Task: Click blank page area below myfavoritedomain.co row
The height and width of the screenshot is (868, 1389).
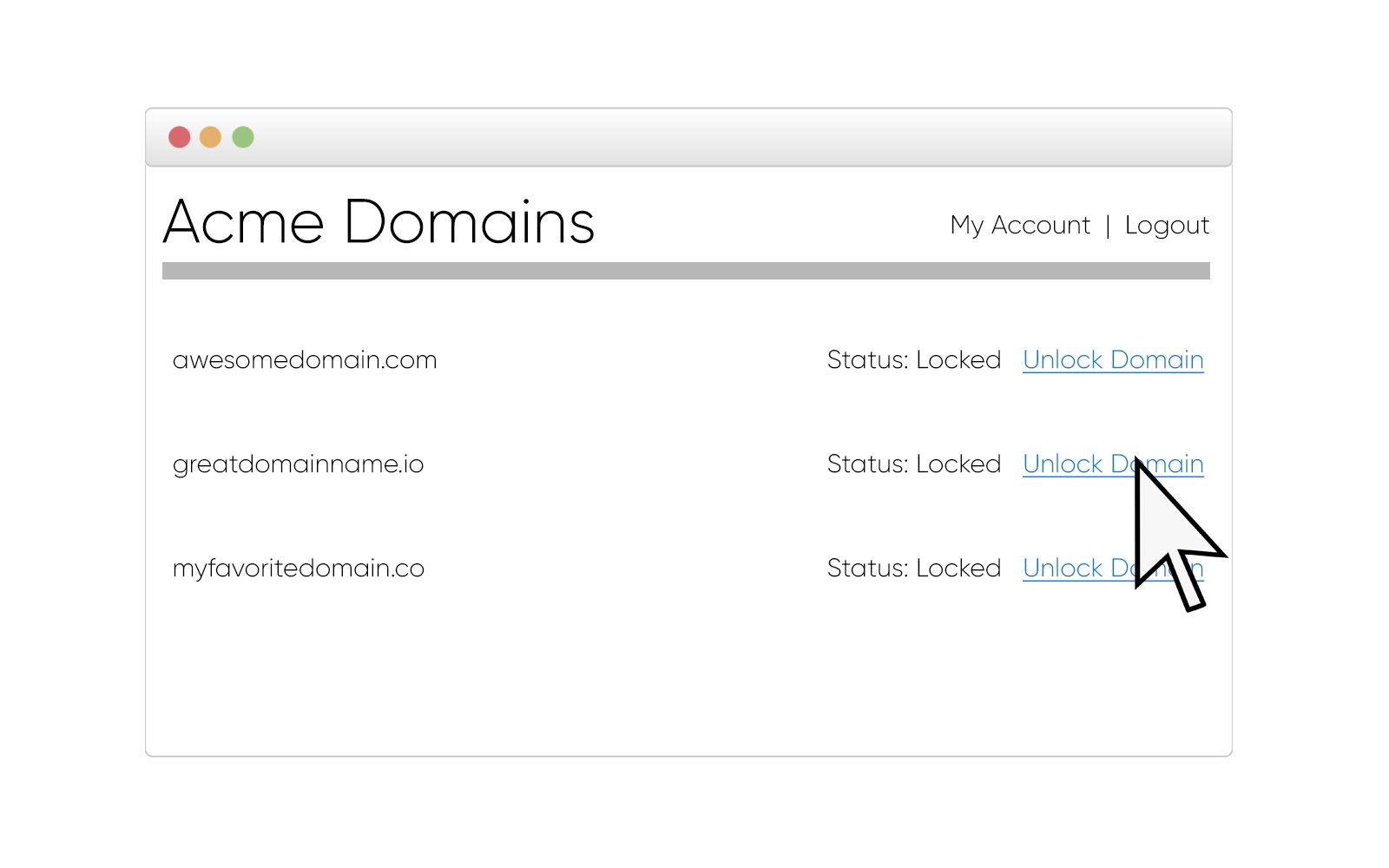Action: pyautogui.click(x=608, y=677)
